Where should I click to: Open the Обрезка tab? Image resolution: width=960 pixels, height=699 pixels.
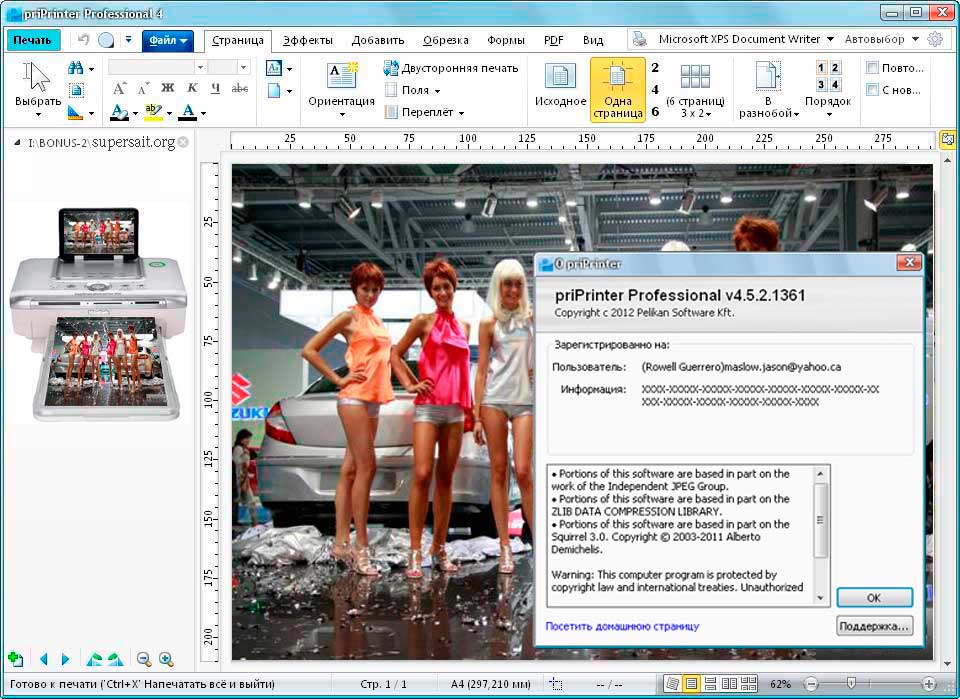click(446, 40)
